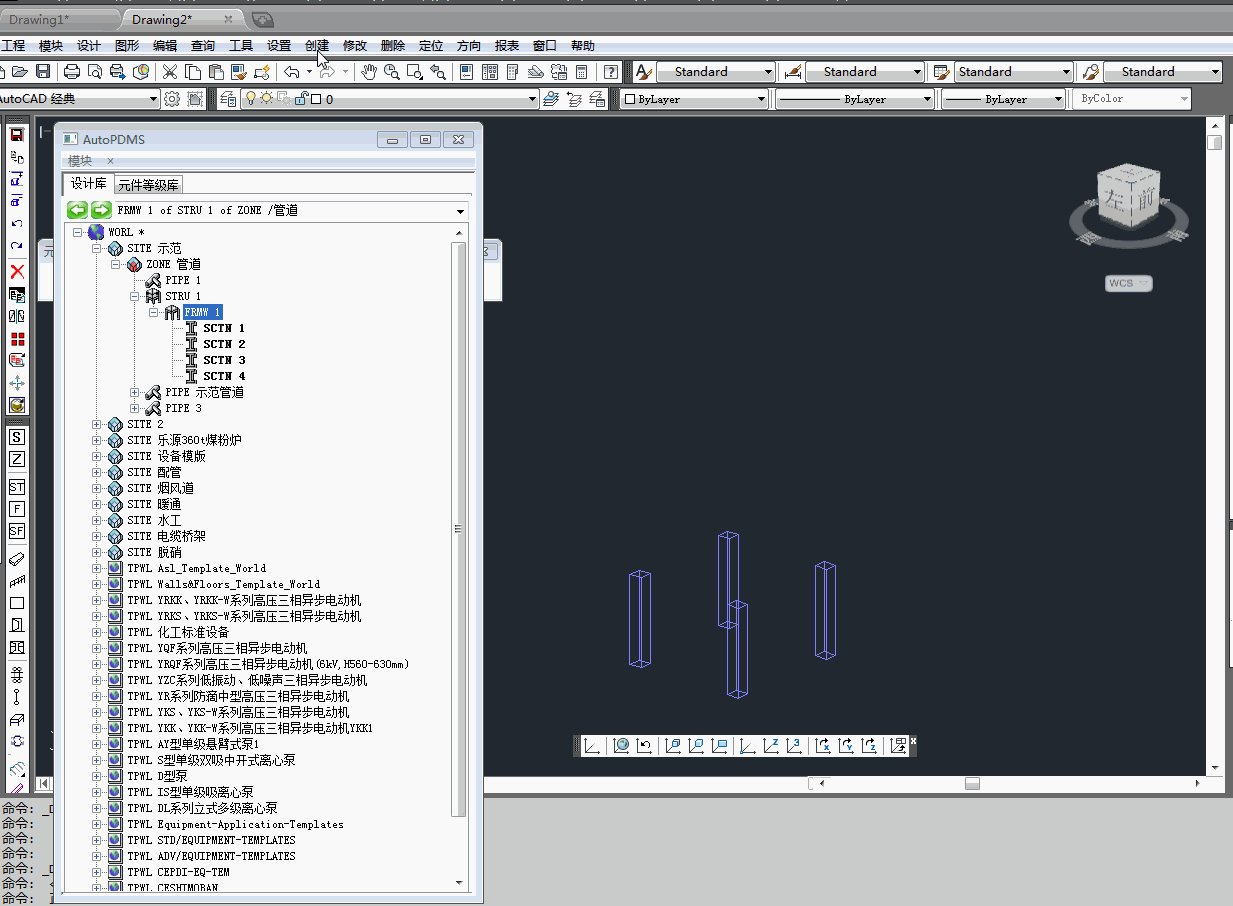1233x906 pixels.
Task: Collapse the FRMW 1 tree node
Action: tap(154, 312)
